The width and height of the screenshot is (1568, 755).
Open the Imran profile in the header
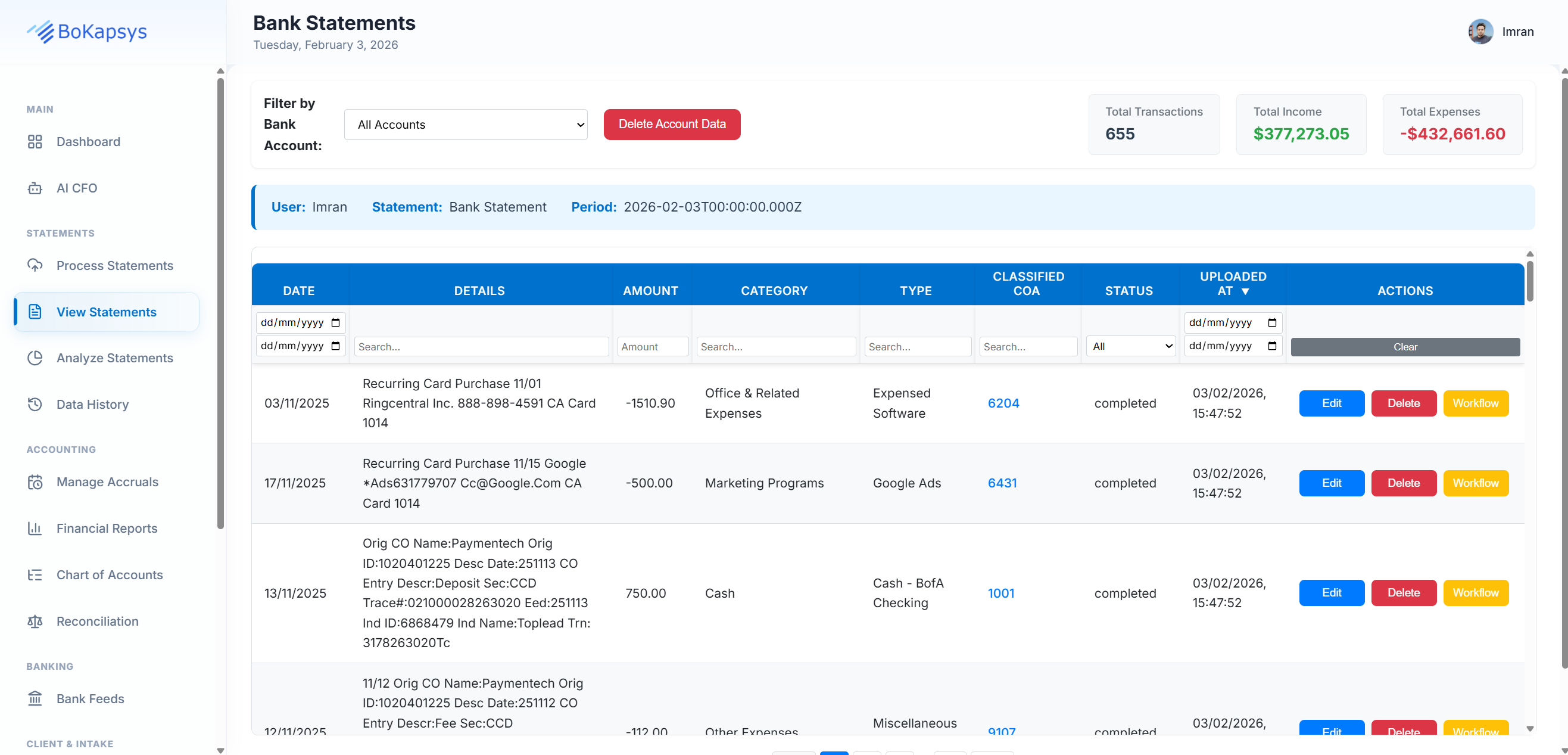coord(1501,31)
